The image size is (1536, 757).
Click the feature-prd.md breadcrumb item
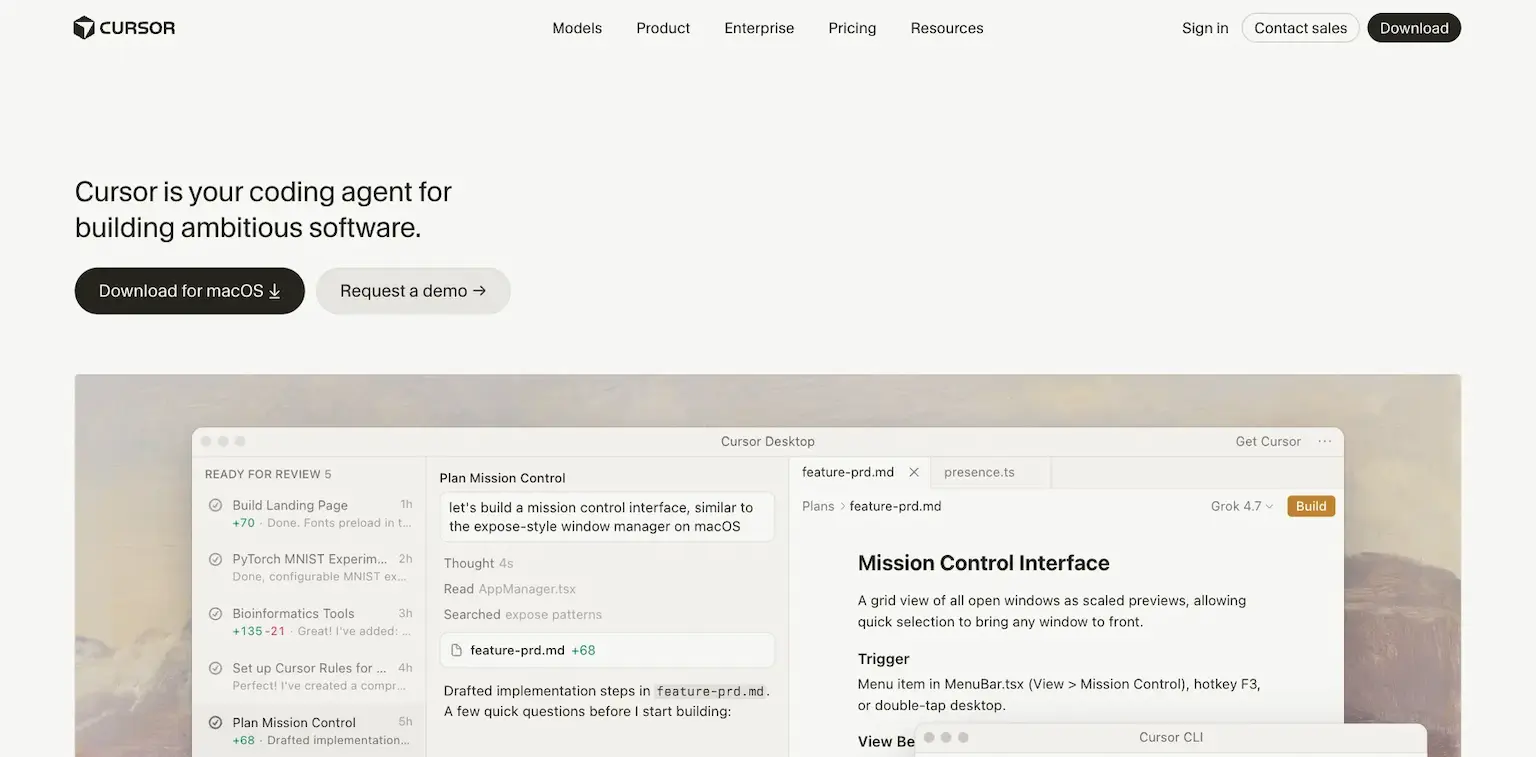tap(896, 506)
